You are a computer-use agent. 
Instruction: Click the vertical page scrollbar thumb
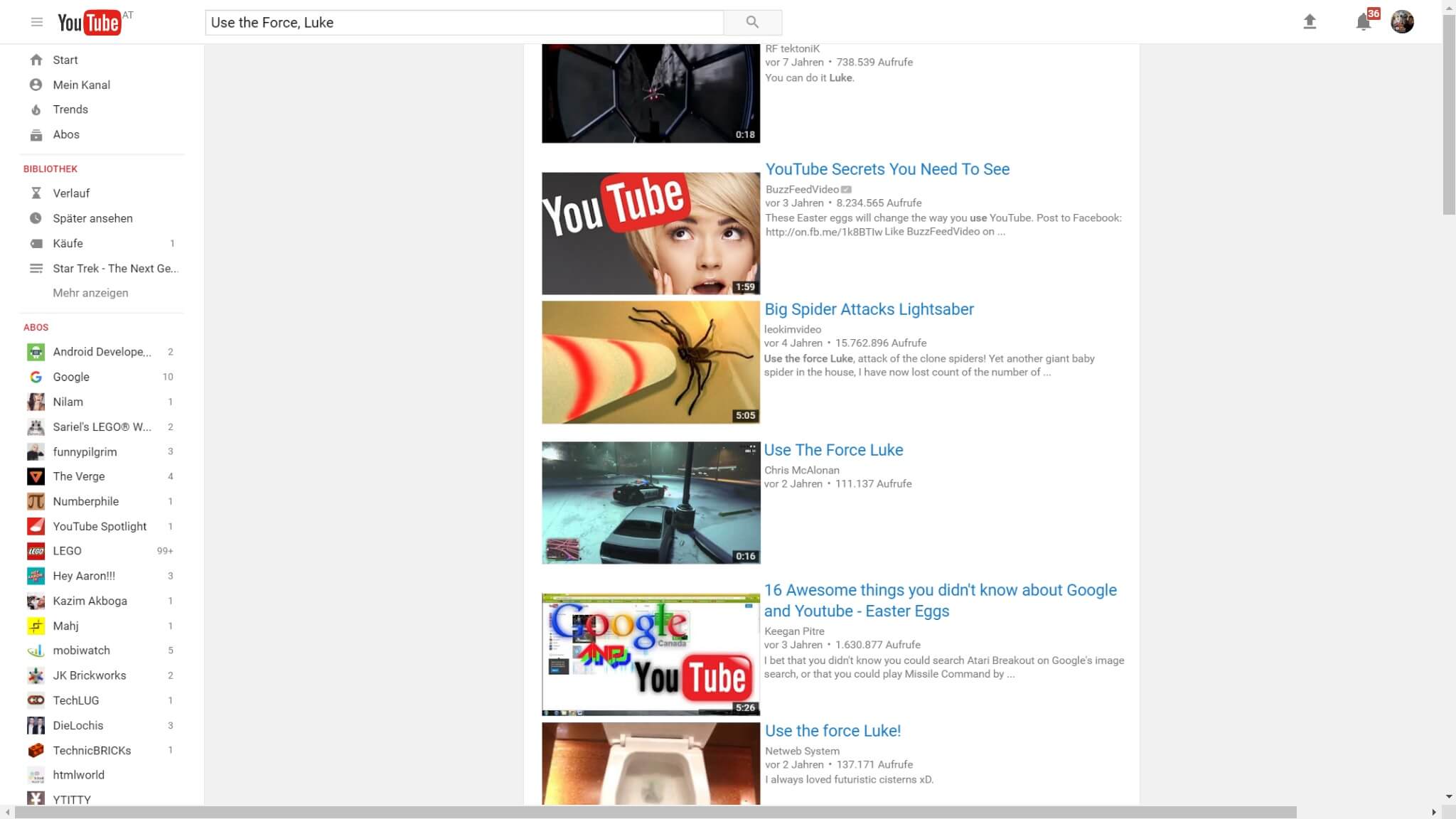(1448, 114)
